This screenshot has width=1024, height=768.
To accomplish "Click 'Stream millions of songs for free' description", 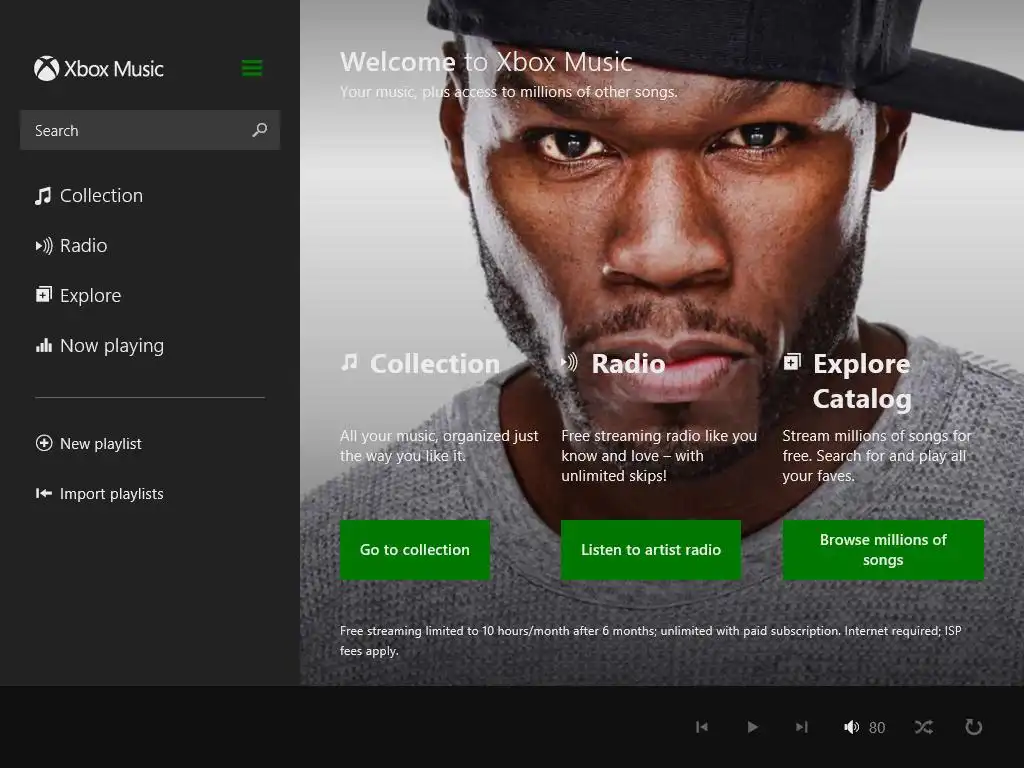I will coord(877,456).
